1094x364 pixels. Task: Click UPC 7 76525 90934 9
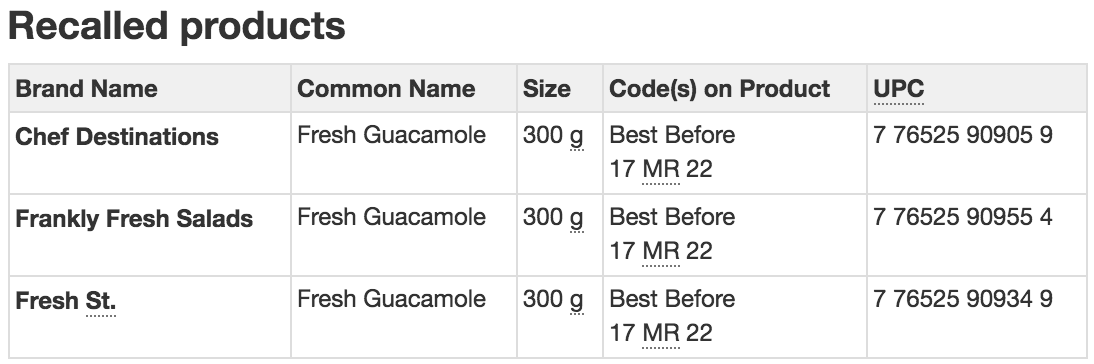962,299
